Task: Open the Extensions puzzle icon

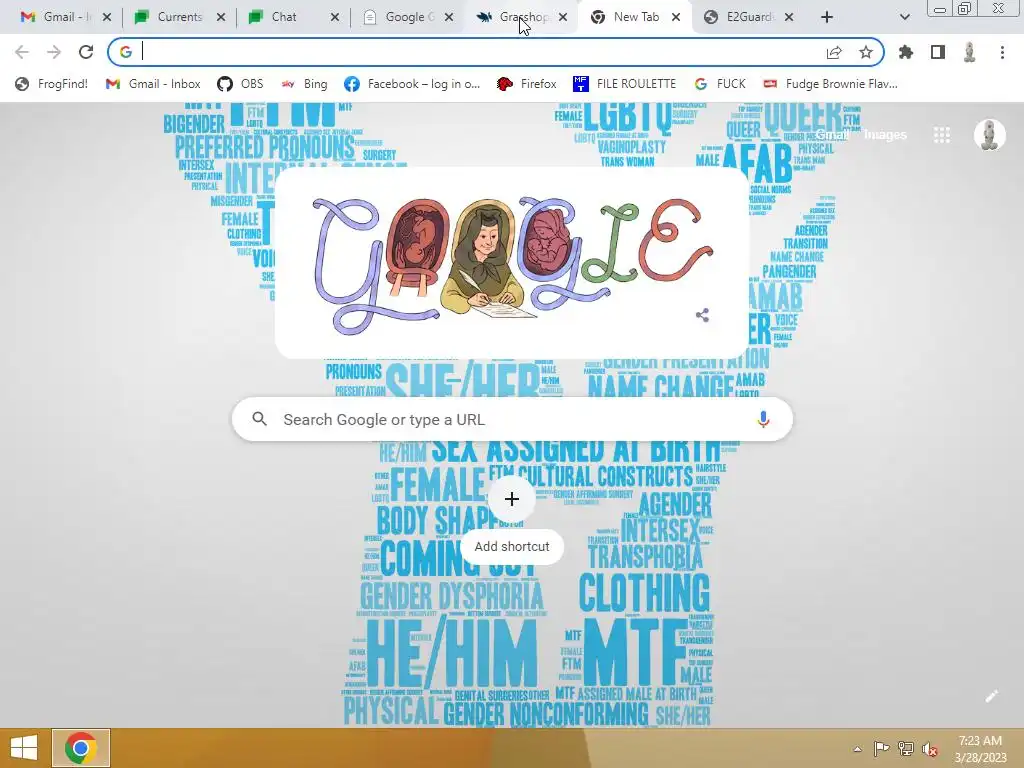Action: tap(906, 52)
